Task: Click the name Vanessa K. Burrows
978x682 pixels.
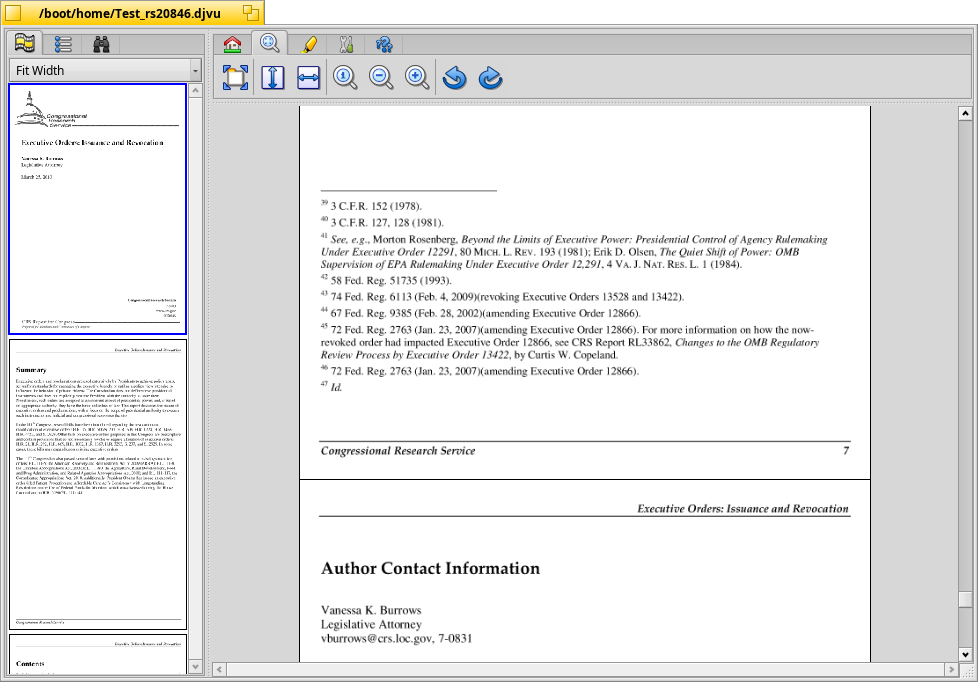Action: coord(371,610)
